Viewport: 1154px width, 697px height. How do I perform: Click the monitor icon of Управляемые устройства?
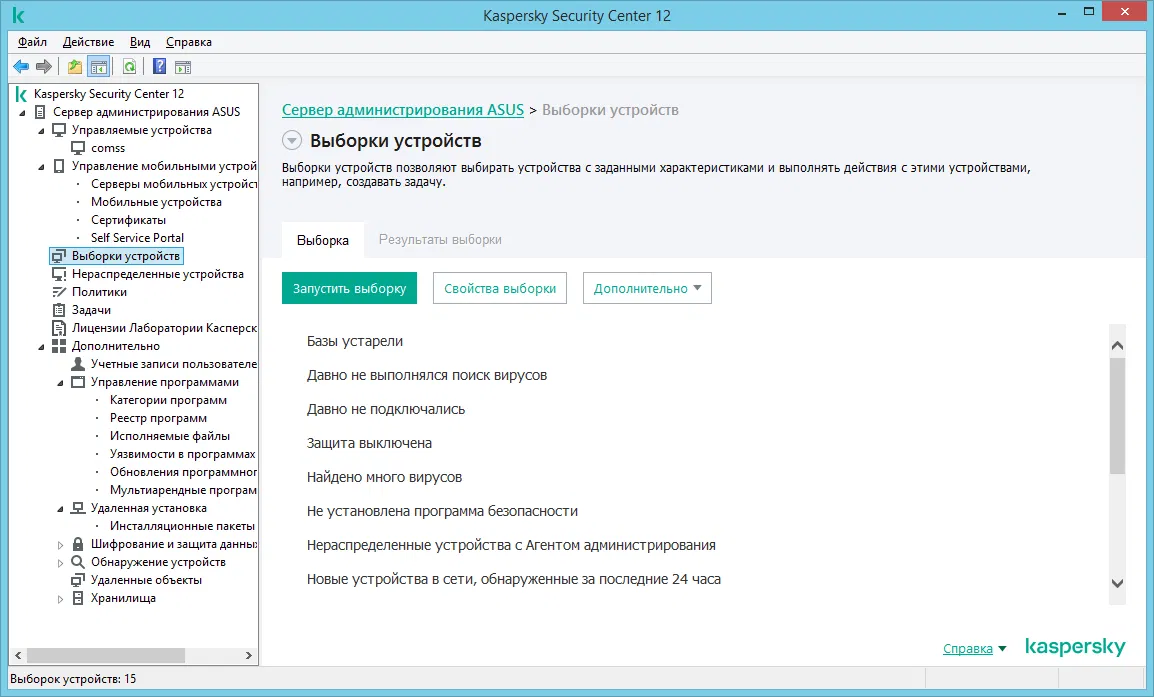pyautogui.click(x=59, y=130)
